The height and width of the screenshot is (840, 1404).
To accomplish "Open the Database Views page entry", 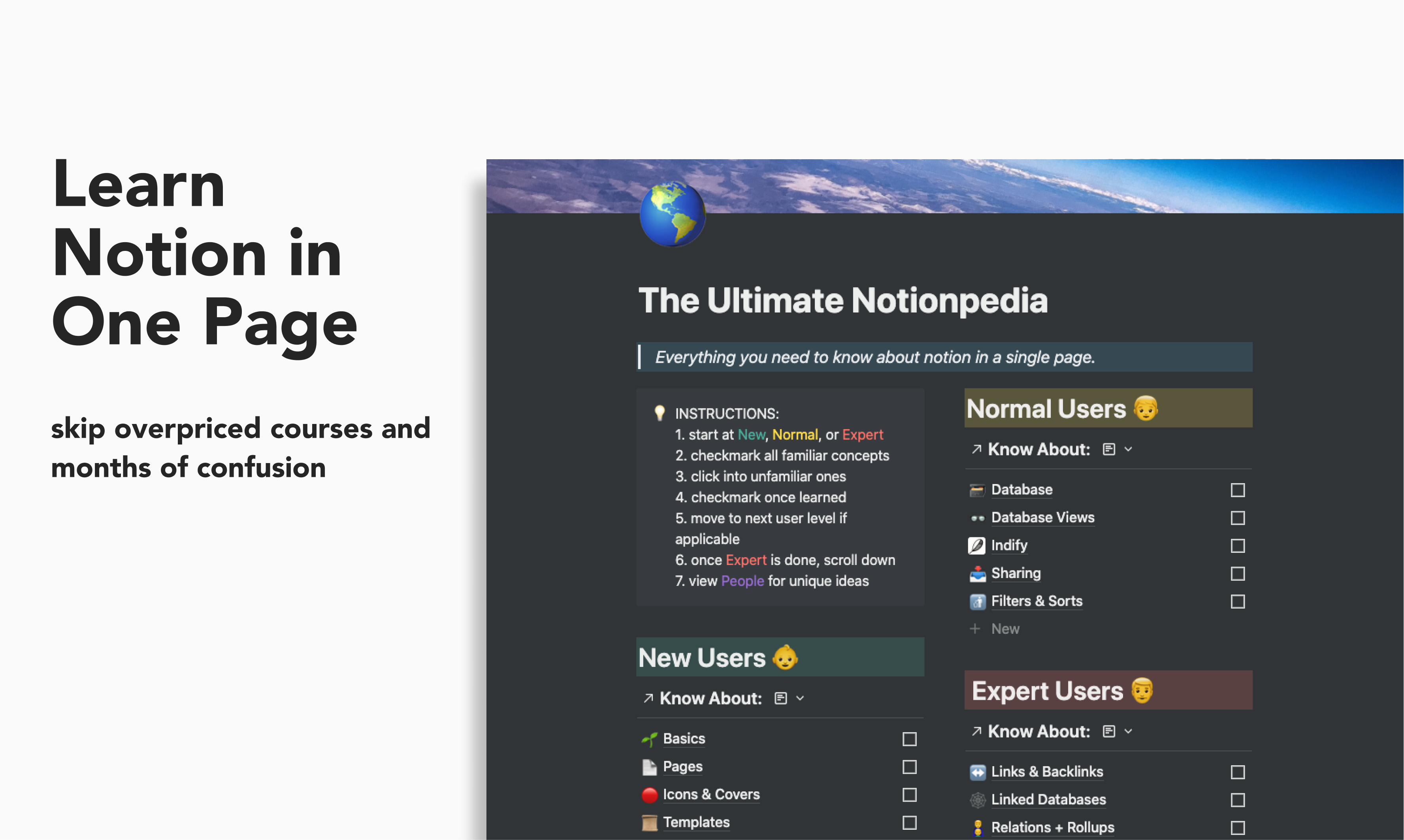I will (x=1042, y=517).
